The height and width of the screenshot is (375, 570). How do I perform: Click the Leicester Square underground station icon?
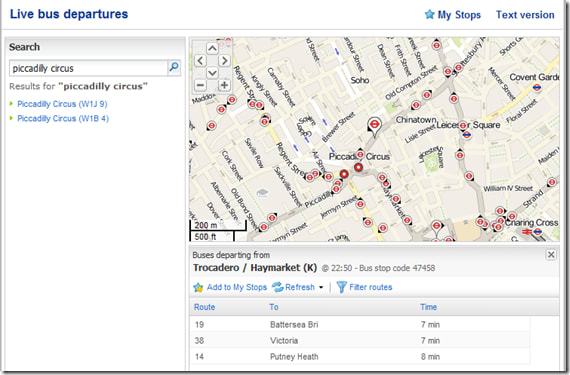[x=467, y=135]
